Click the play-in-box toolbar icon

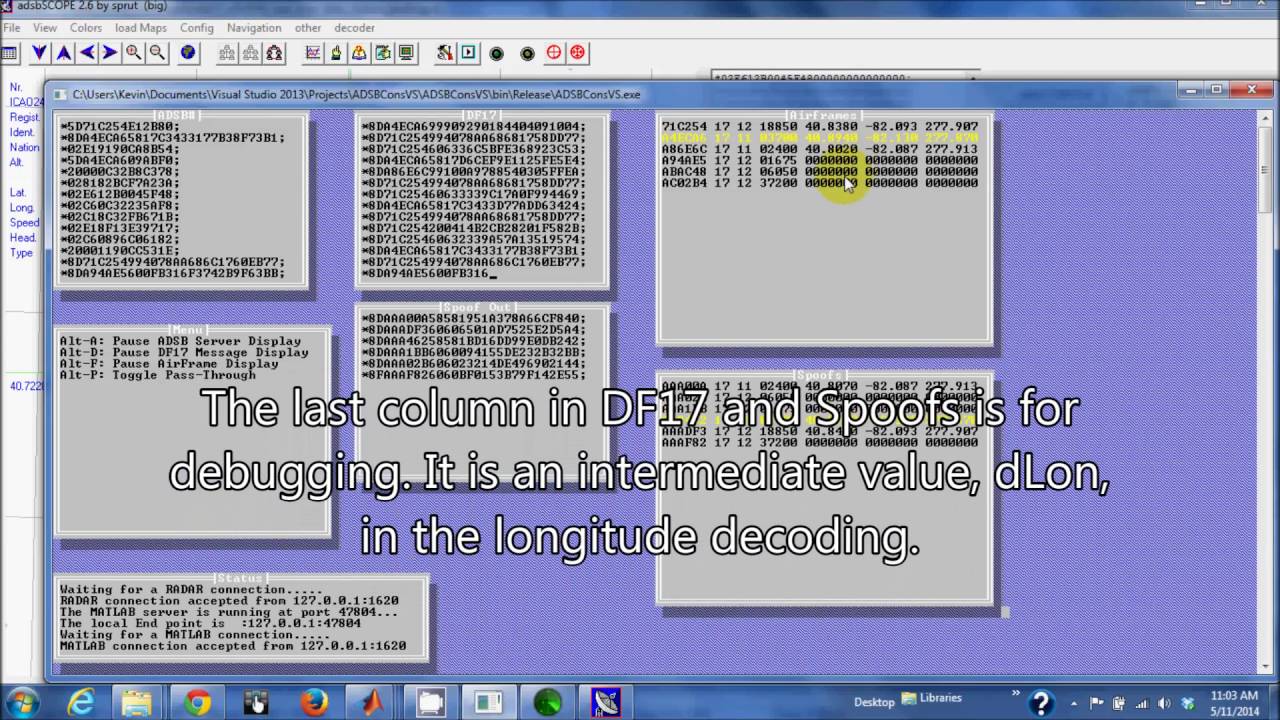pyautogui.click(x=468, y=53)
